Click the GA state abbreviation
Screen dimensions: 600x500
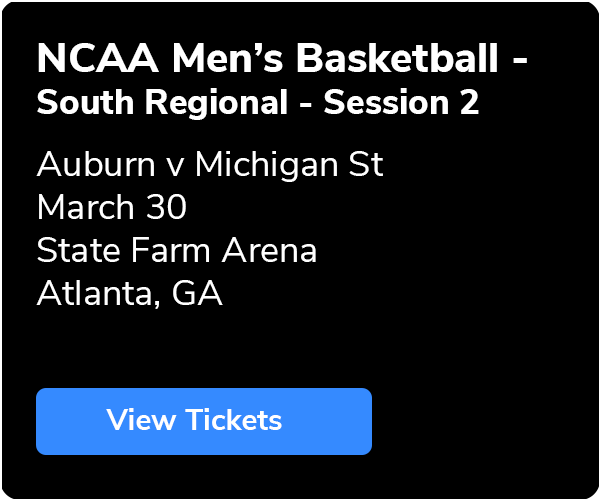[x=197, y=293]
